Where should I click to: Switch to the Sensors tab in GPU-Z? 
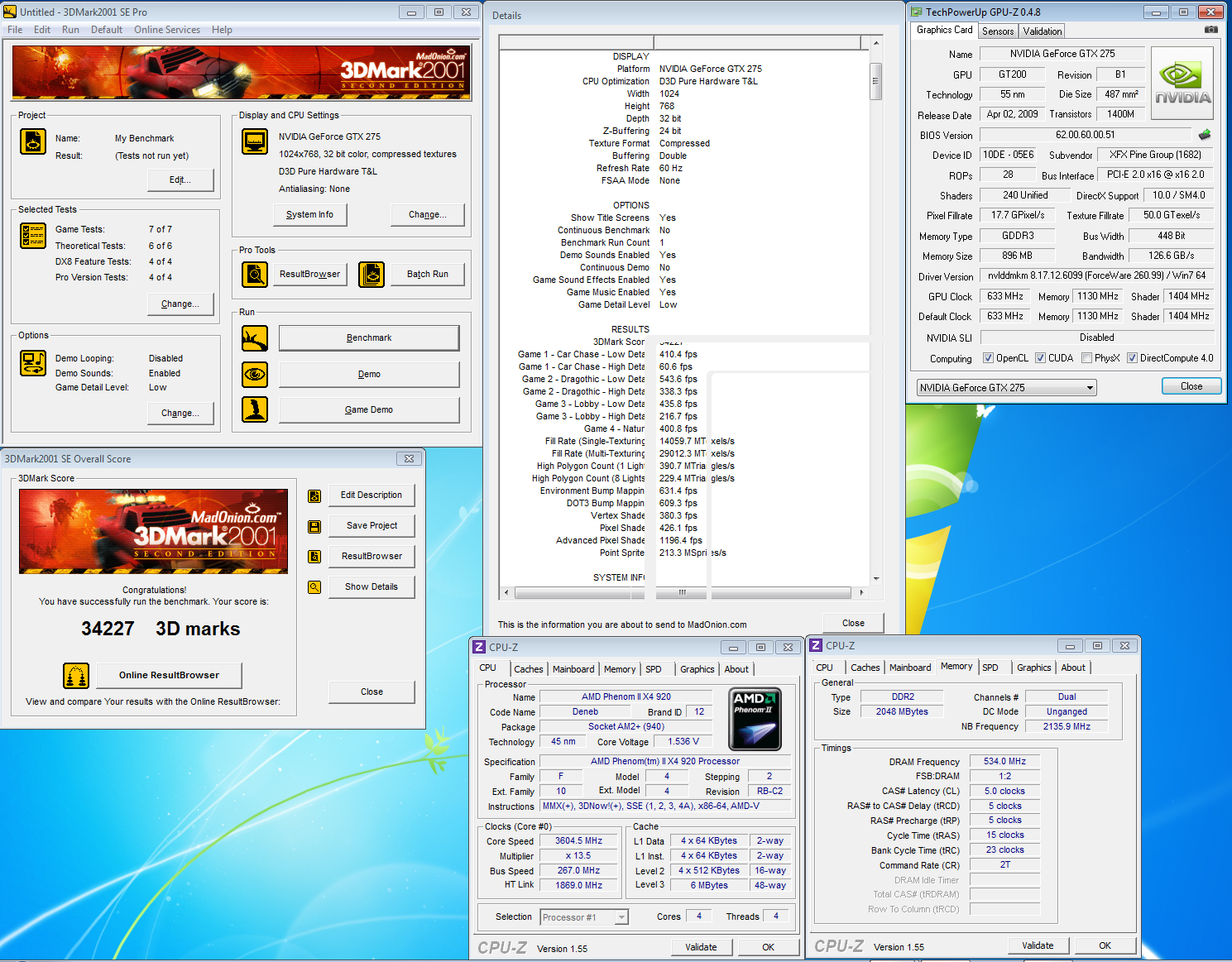pyautogui.click(x=998, y=31)
